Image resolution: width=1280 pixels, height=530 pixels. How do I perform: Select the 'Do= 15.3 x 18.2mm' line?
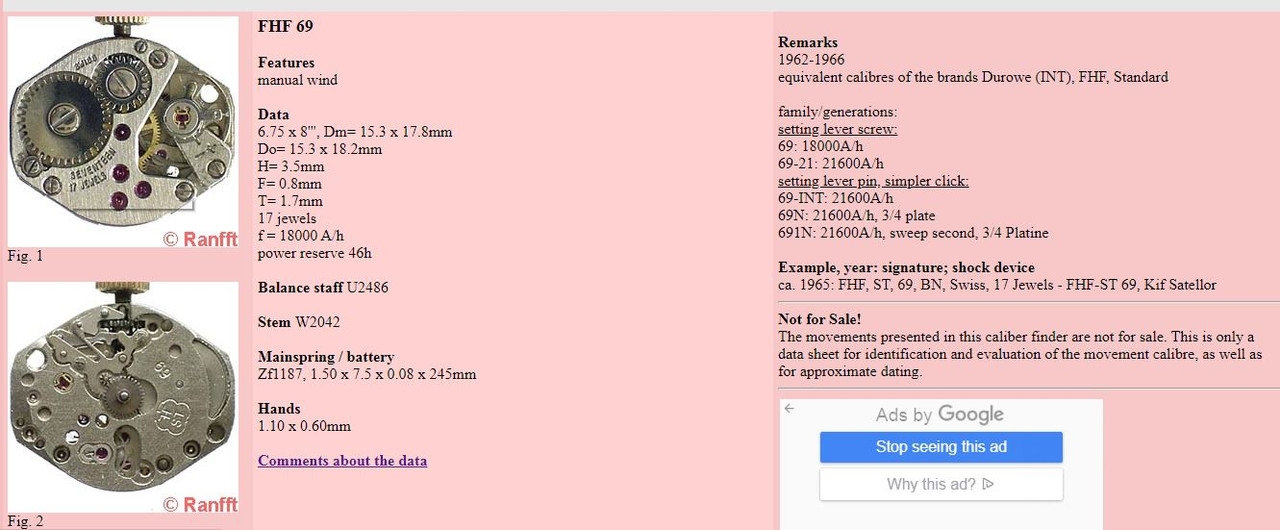tap(320, 149)
